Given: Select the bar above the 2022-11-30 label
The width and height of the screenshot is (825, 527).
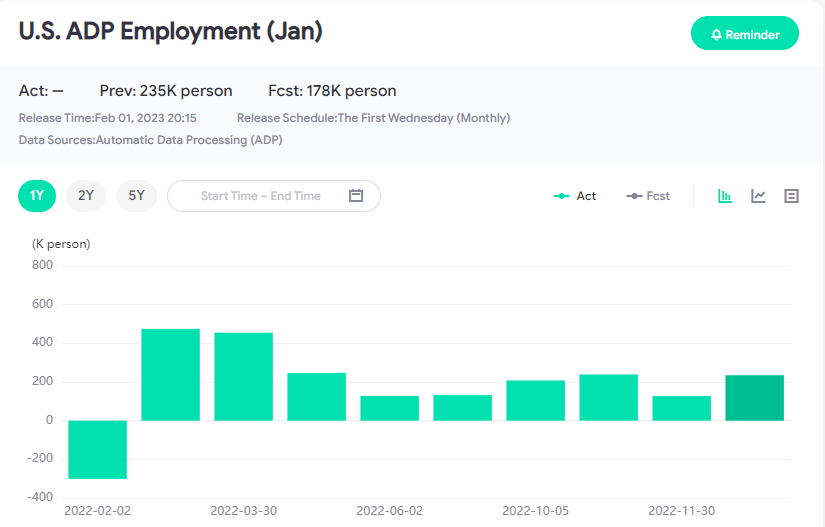Looking at the screenshot, I should click(x=681, y=408).
